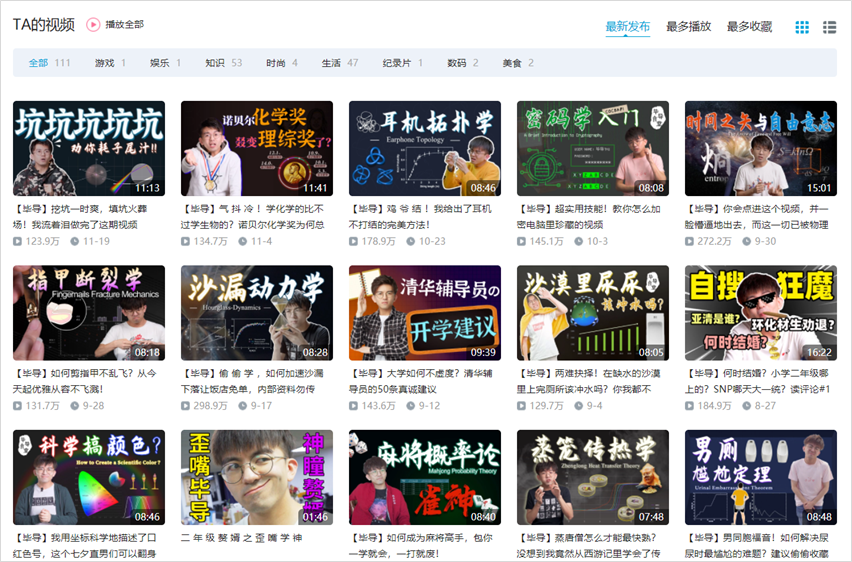Filter videos by 生活 category
This screenshot has width=852, height=562.
point(331,63)
